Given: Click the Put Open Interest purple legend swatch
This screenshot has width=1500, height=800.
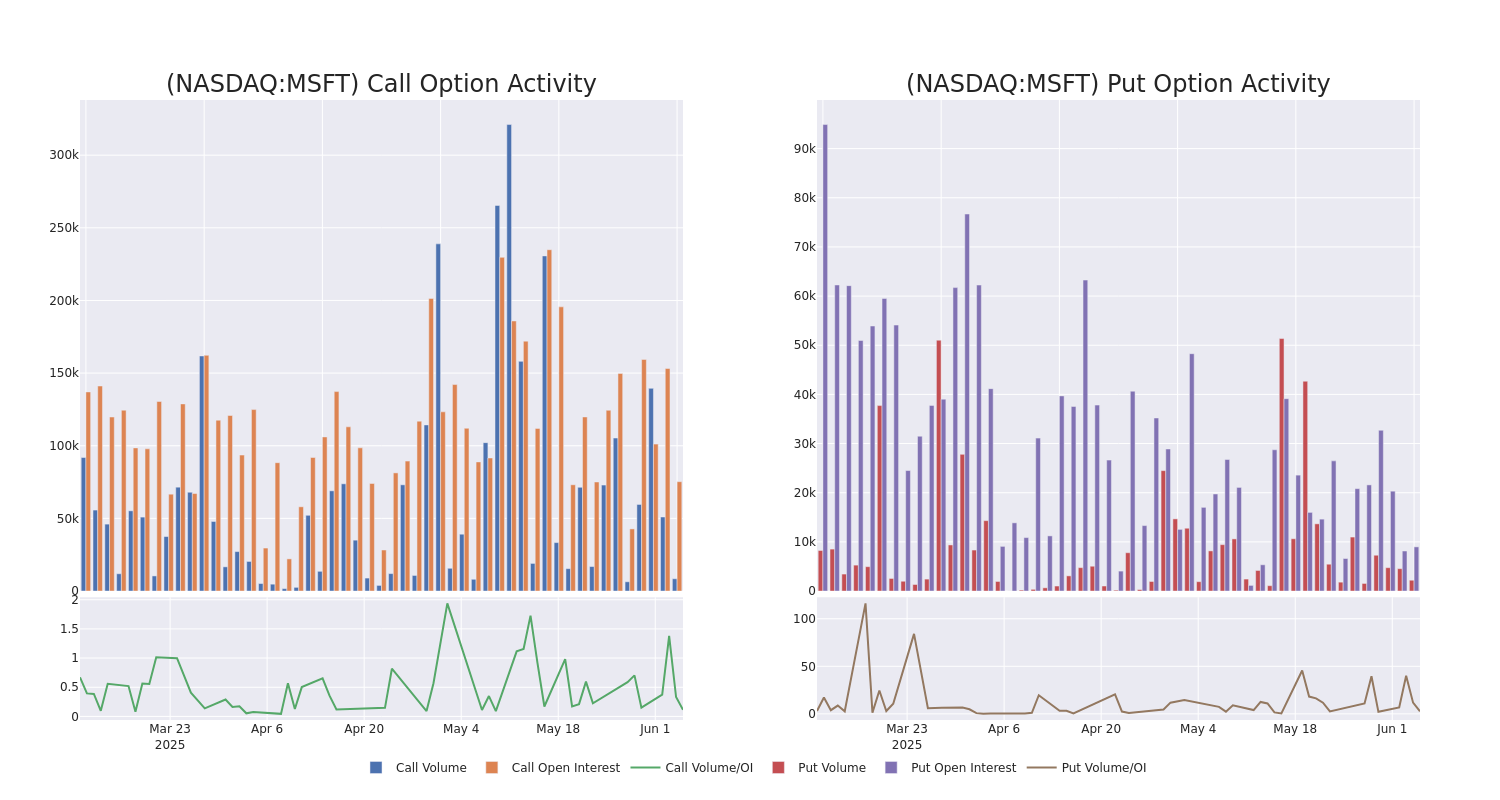Looking at the screenshot, I should (x=891, y=768).
